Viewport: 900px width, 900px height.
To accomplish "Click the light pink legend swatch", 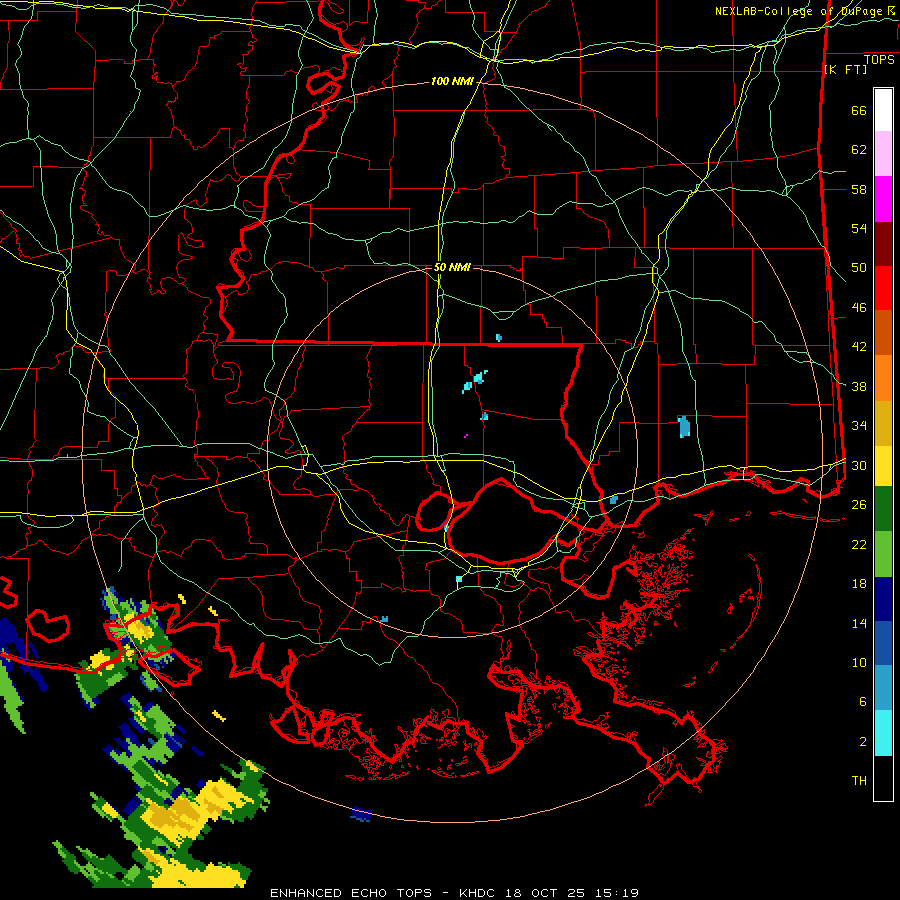I will [883, 154].
